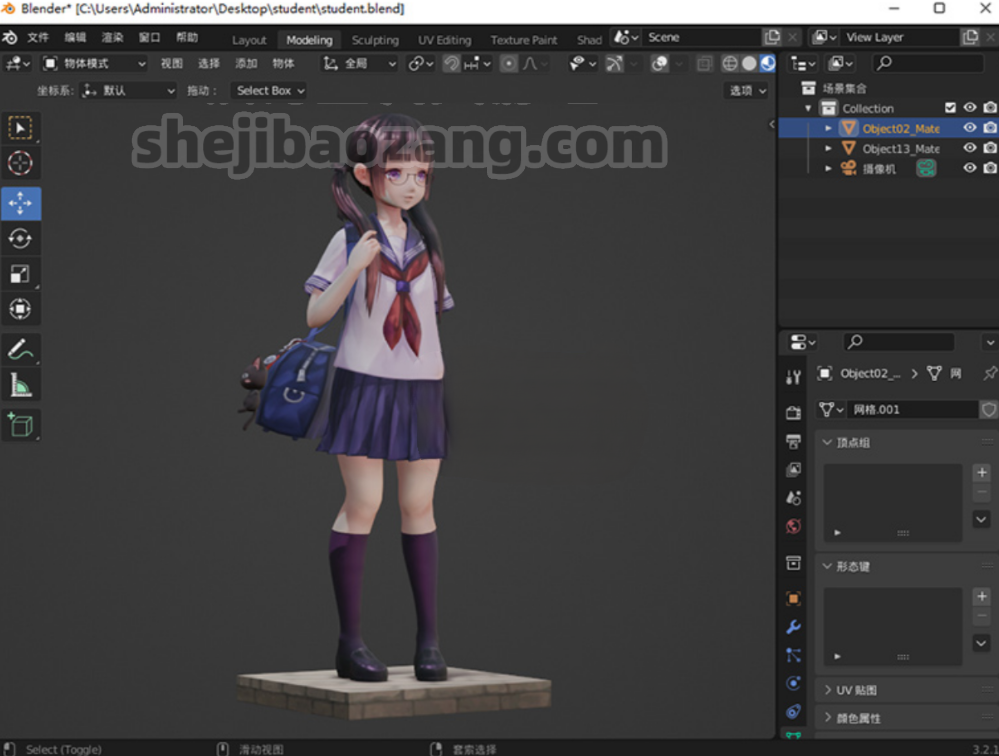This screenshot has height=756, width=999.
Task: Switch to material preview shading
Action: pos(767,63)
